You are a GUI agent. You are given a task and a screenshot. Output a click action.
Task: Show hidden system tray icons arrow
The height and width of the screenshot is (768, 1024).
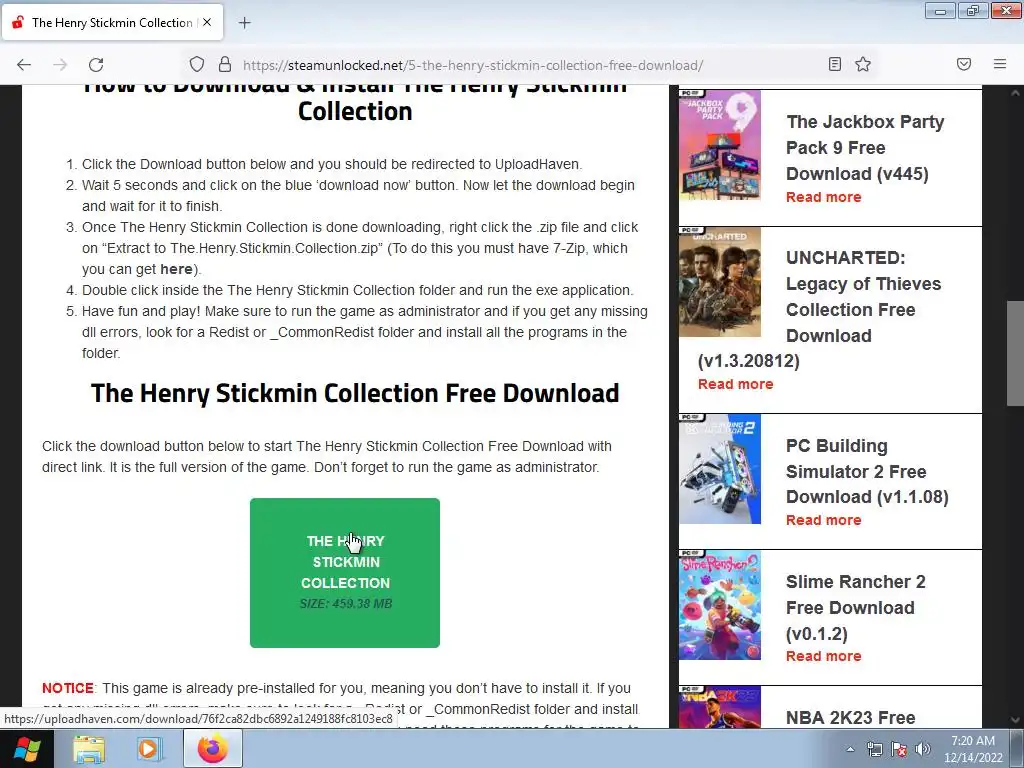[850, 749]
